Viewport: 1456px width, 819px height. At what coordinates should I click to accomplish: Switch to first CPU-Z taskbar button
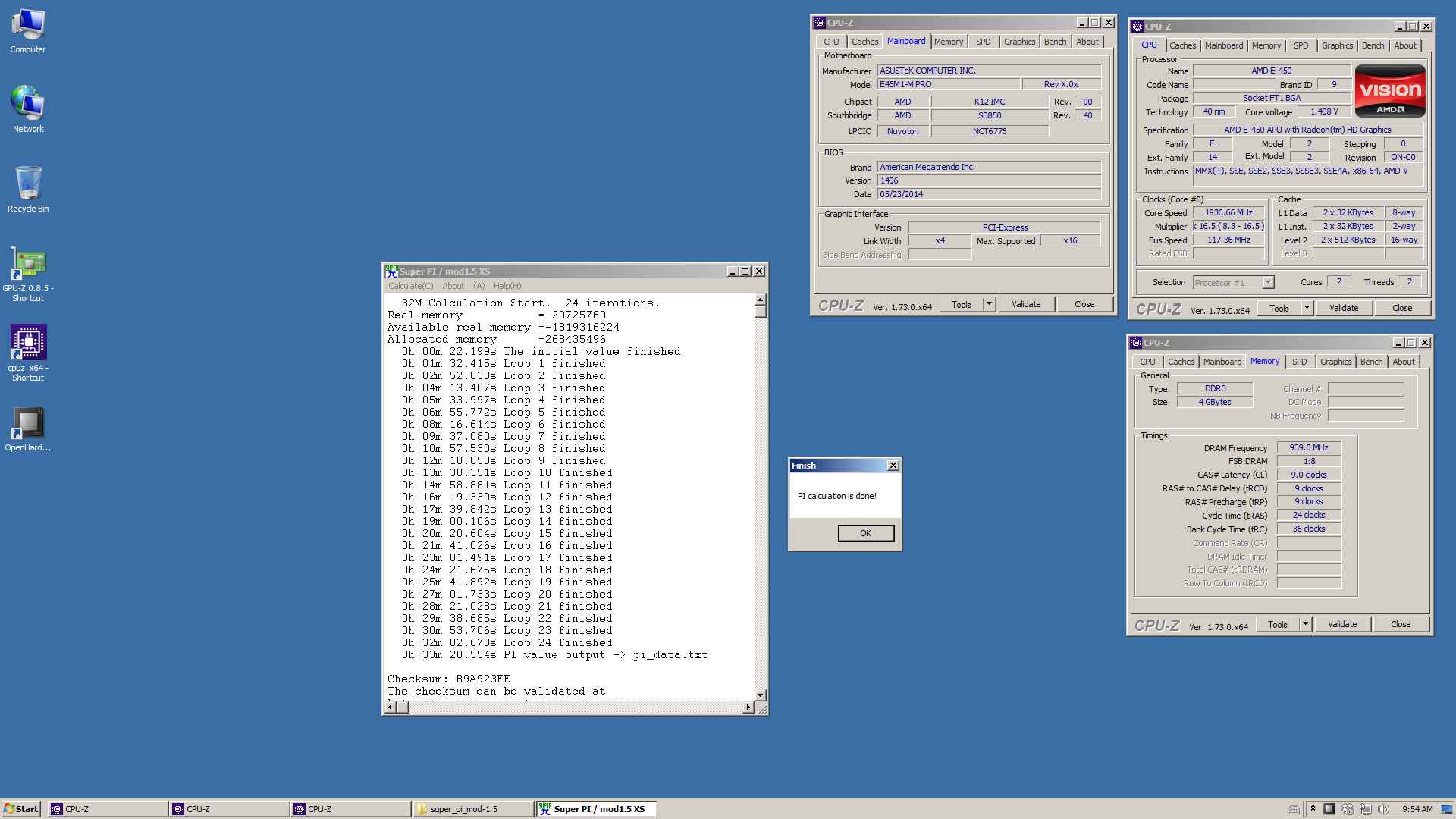pyautogui.click(x=107, y=809)
